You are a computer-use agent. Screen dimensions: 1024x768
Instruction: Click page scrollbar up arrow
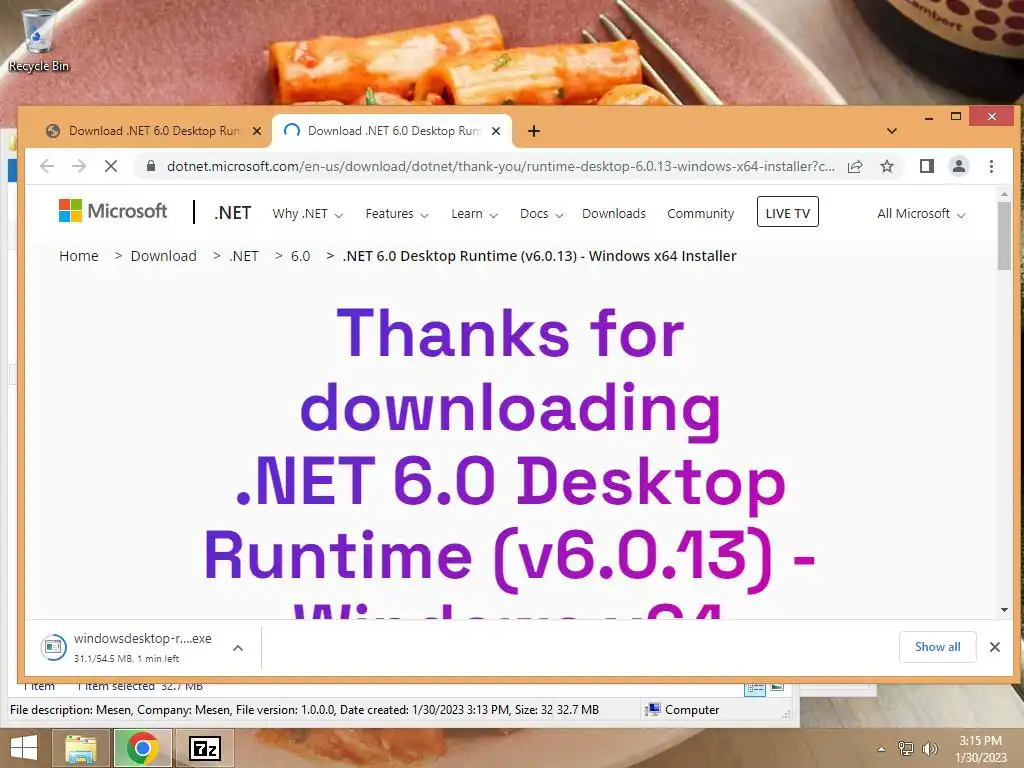tap(1004, 194)
